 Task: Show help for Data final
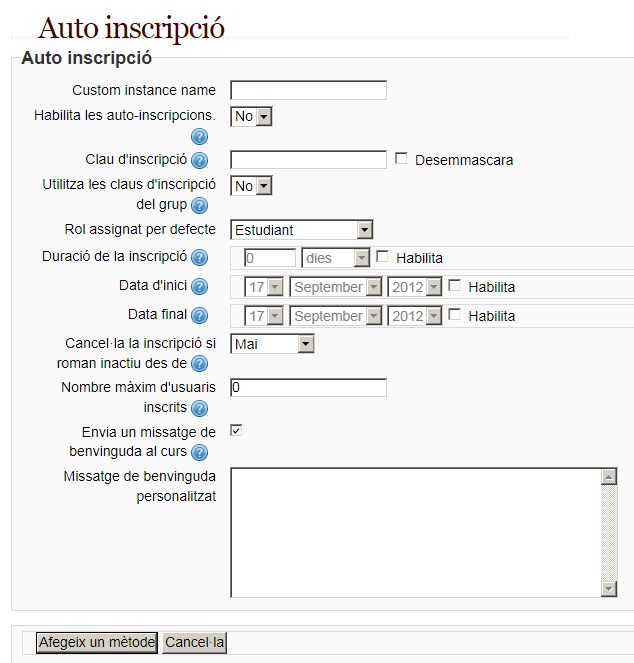point(199,315)
